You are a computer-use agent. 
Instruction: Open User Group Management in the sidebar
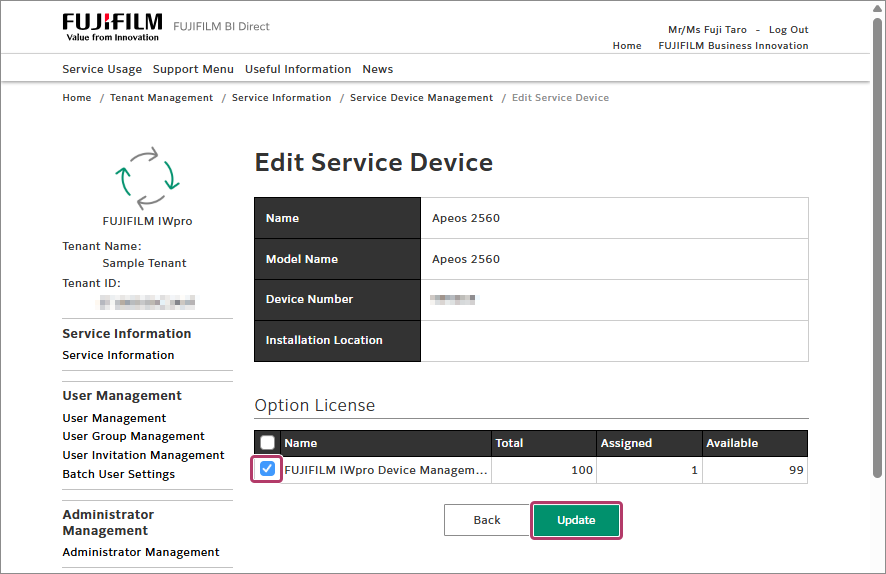(x=133, y=436)
